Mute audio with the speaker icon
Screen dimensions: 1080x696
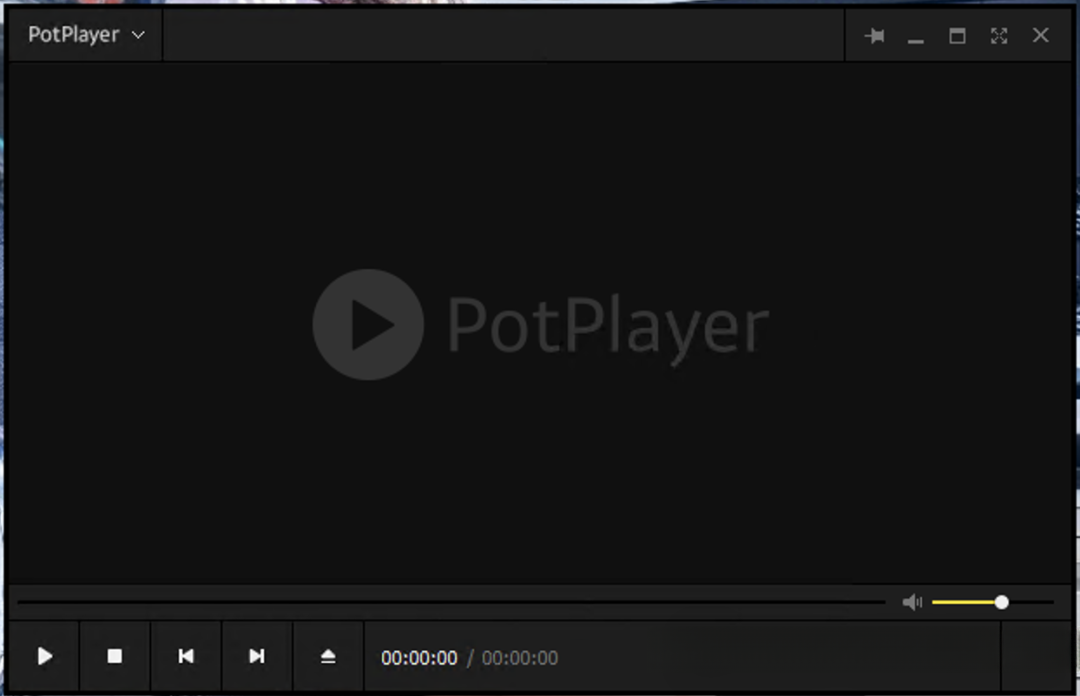tap(912, 602)
